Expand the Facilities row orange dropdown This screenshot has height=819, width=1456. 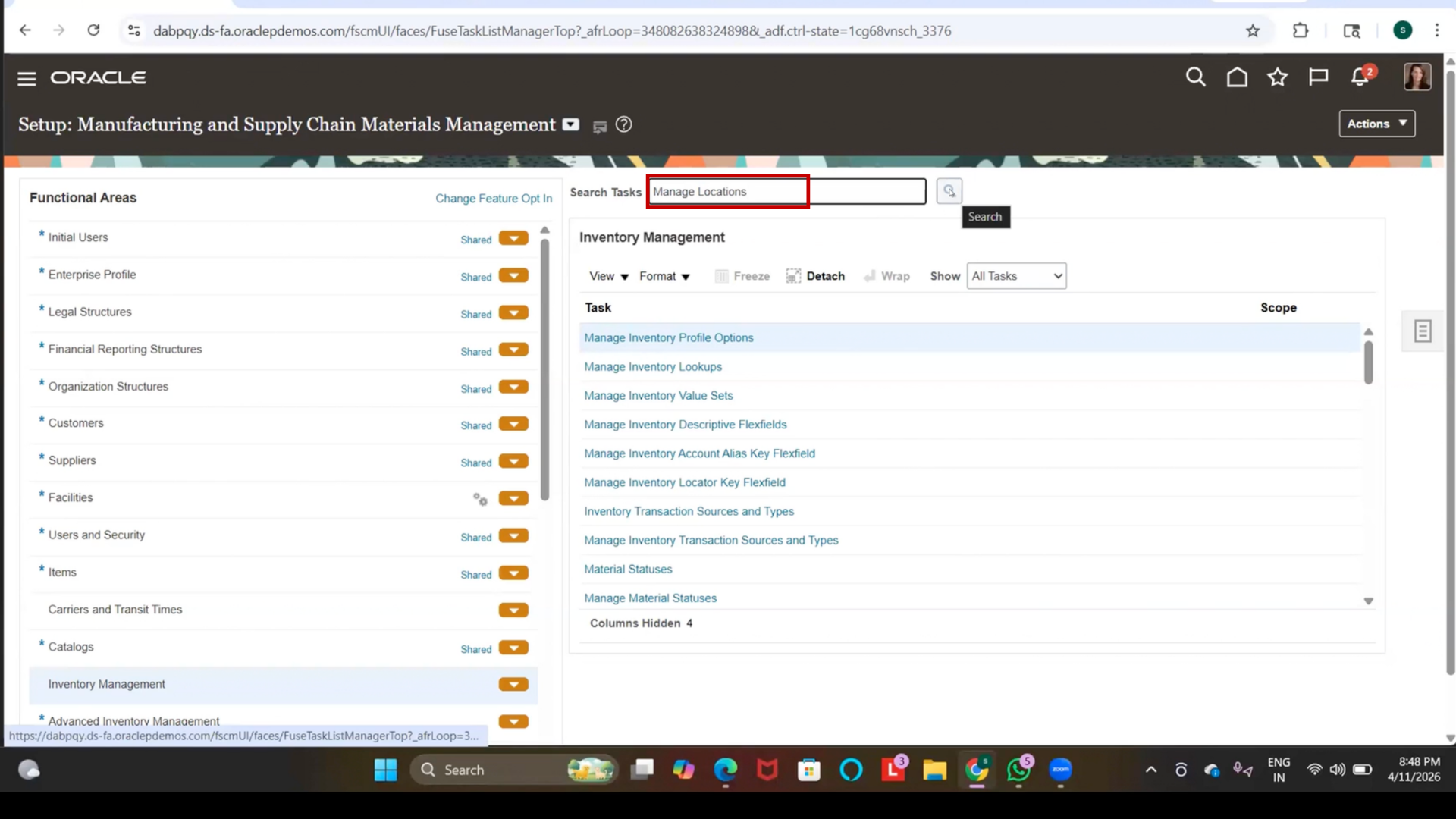513,498
